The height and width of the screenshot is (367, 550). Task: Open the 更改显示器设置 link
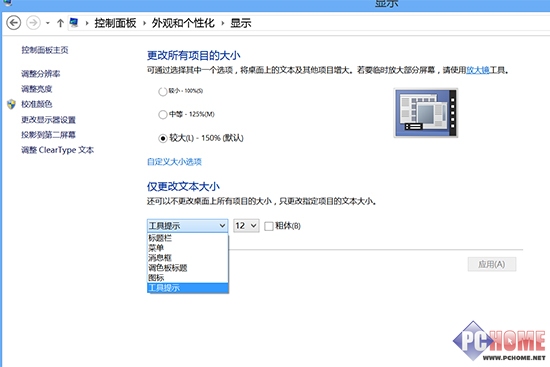point(48,120)
